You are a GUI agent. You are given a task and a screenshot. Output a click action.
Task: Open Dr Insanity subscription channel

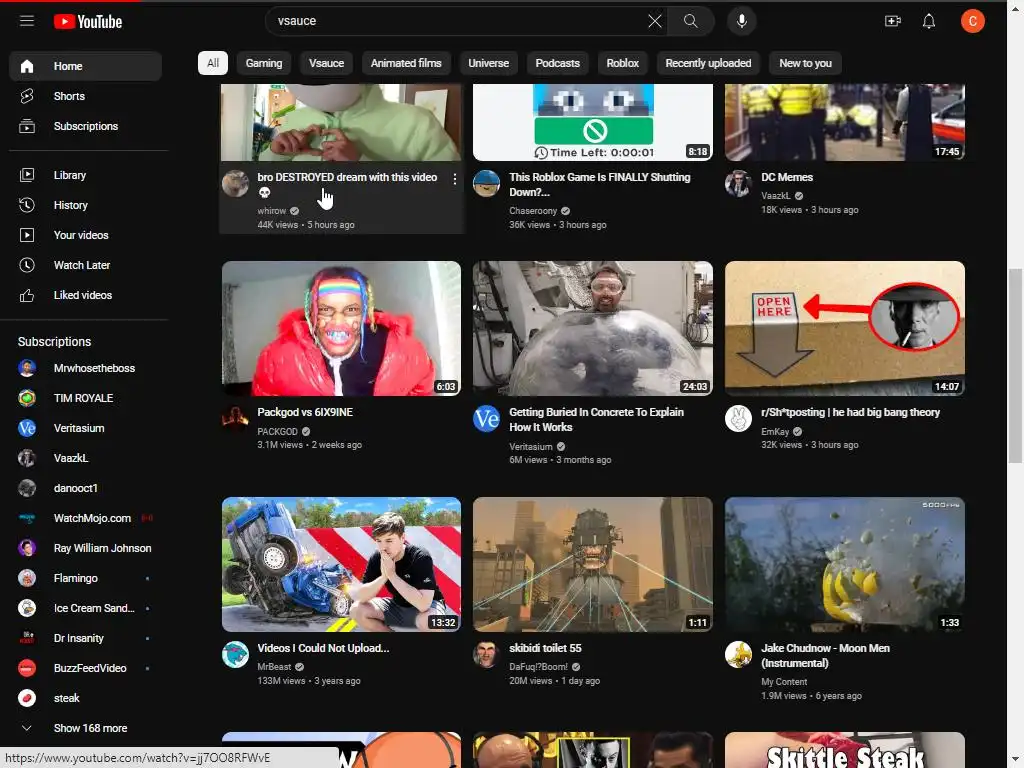click(86, 639)
